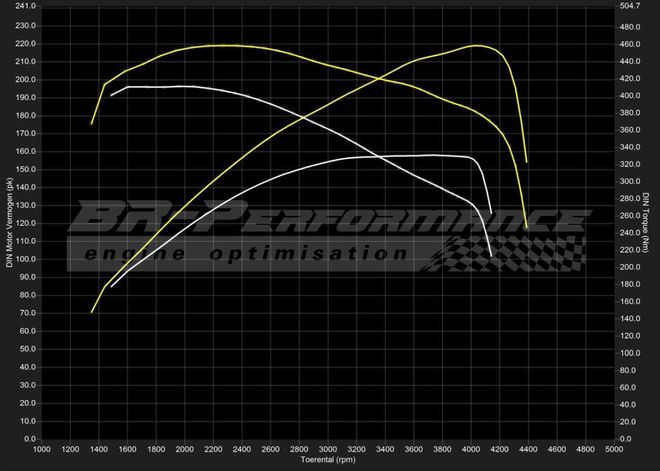Select the 'DIN Torque (Nm)' axis title
Viewport: 660px width, 471px height.
pyautogui.click(x=648, y=222)
